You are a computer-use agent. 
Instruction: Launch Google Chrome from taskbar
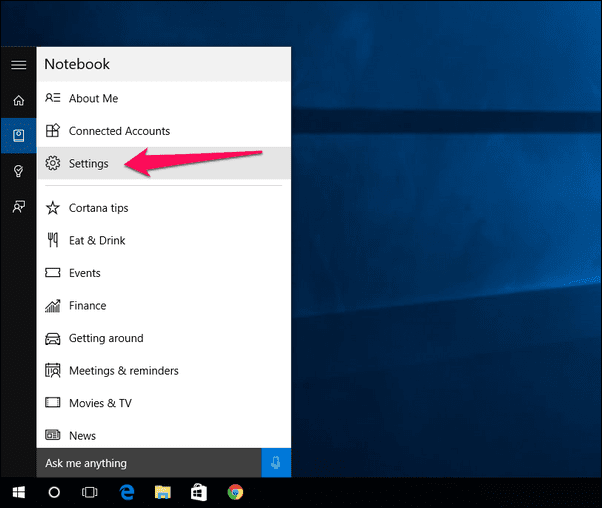pos(235,492)
